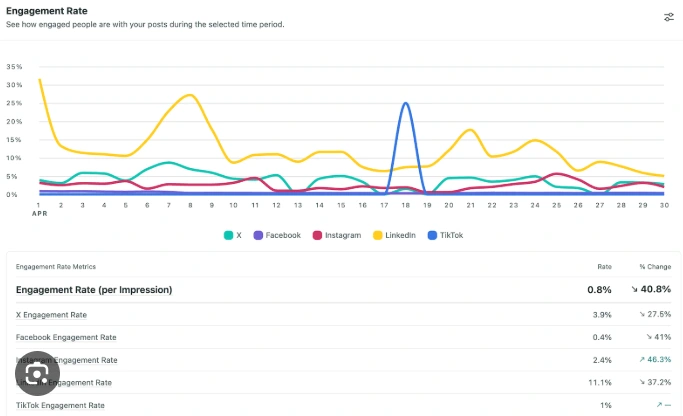Click the 40.8% decrease arrow indicator
Viewport: 683px width, 416px height.
[633, 290]
